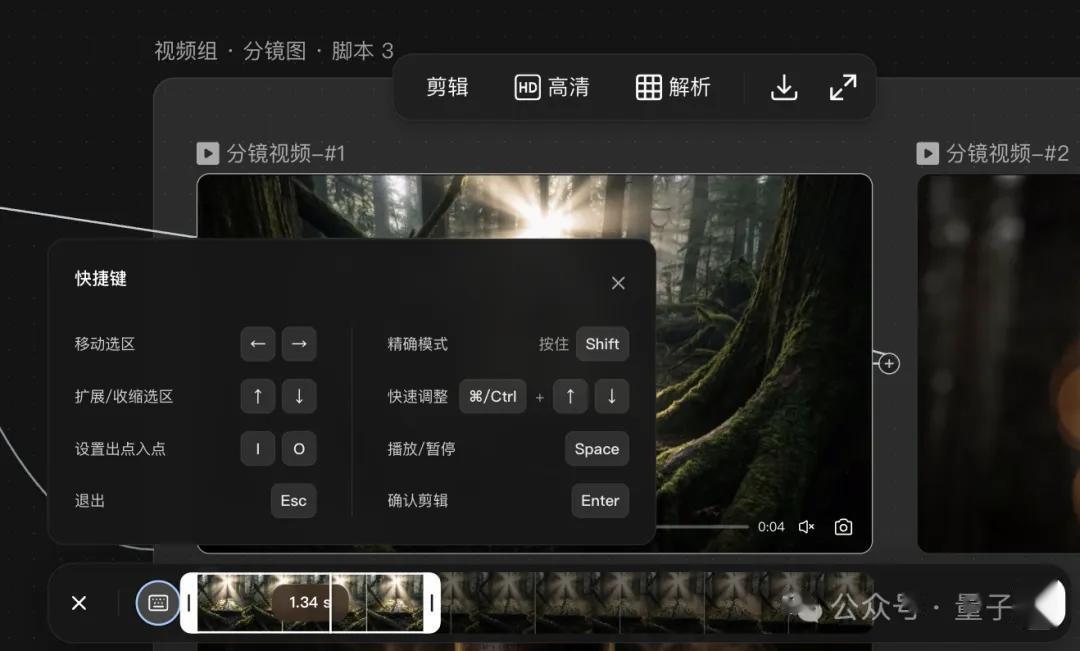The image size is (1080, 651).
Task: Click play icon beside 分镜视频-#1 title
Action: [x=207, y=152]
